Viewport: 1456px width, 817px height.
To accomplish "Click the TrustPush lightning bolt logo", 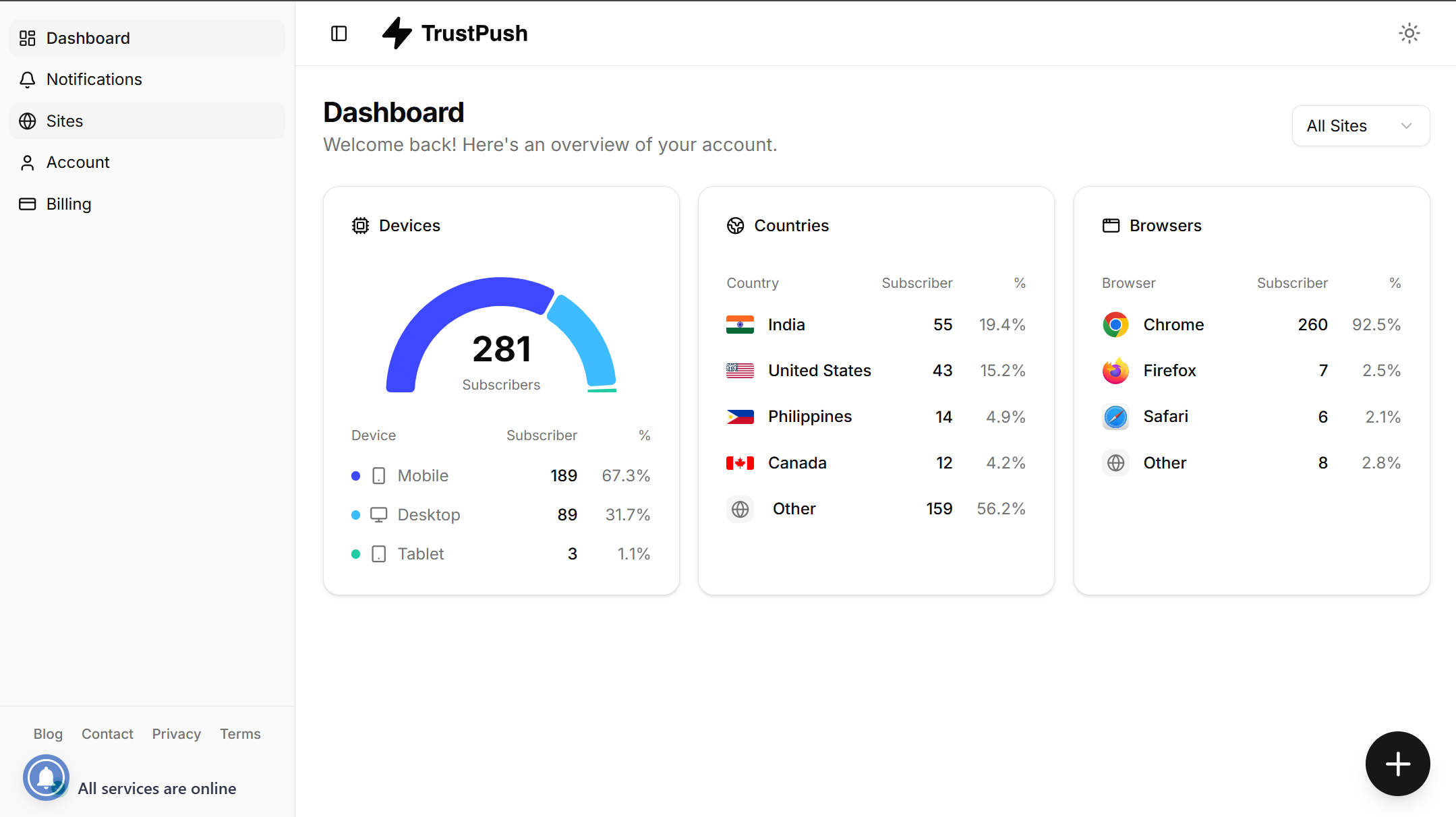I will click(397, 33).
